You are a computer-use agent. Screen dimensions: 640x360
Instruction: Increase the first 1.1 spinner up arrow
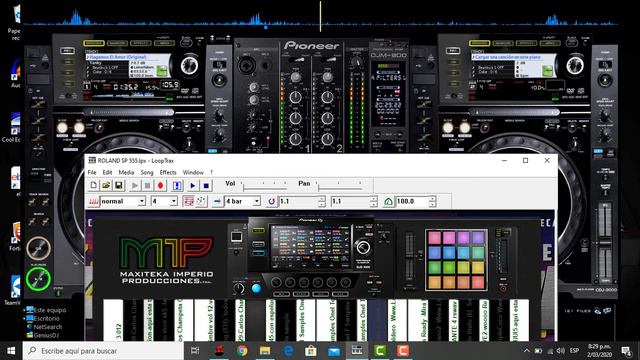click(322, 199)
